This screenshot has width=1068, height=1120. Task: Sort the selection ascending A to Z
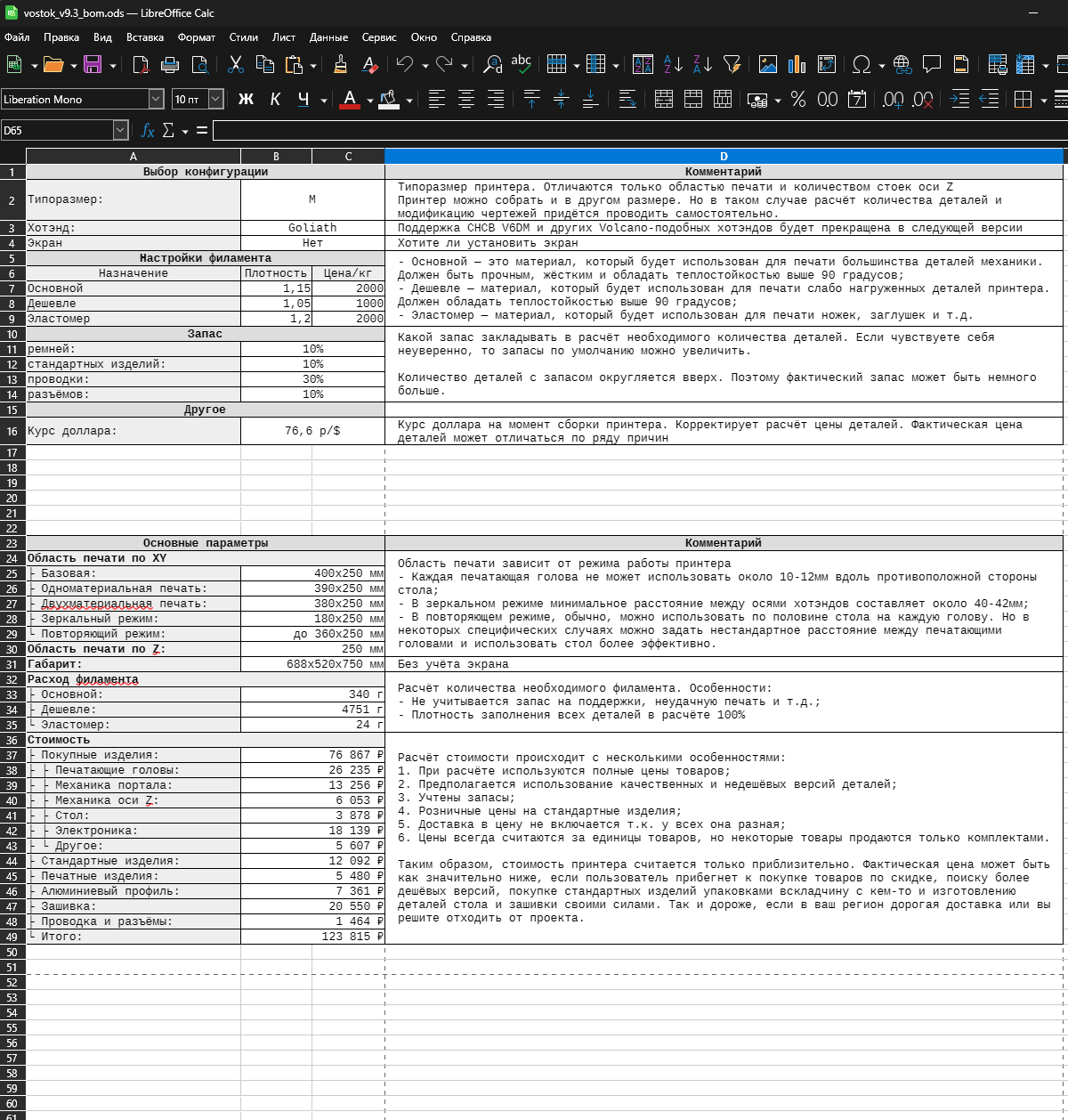click(x=673, y=64)
